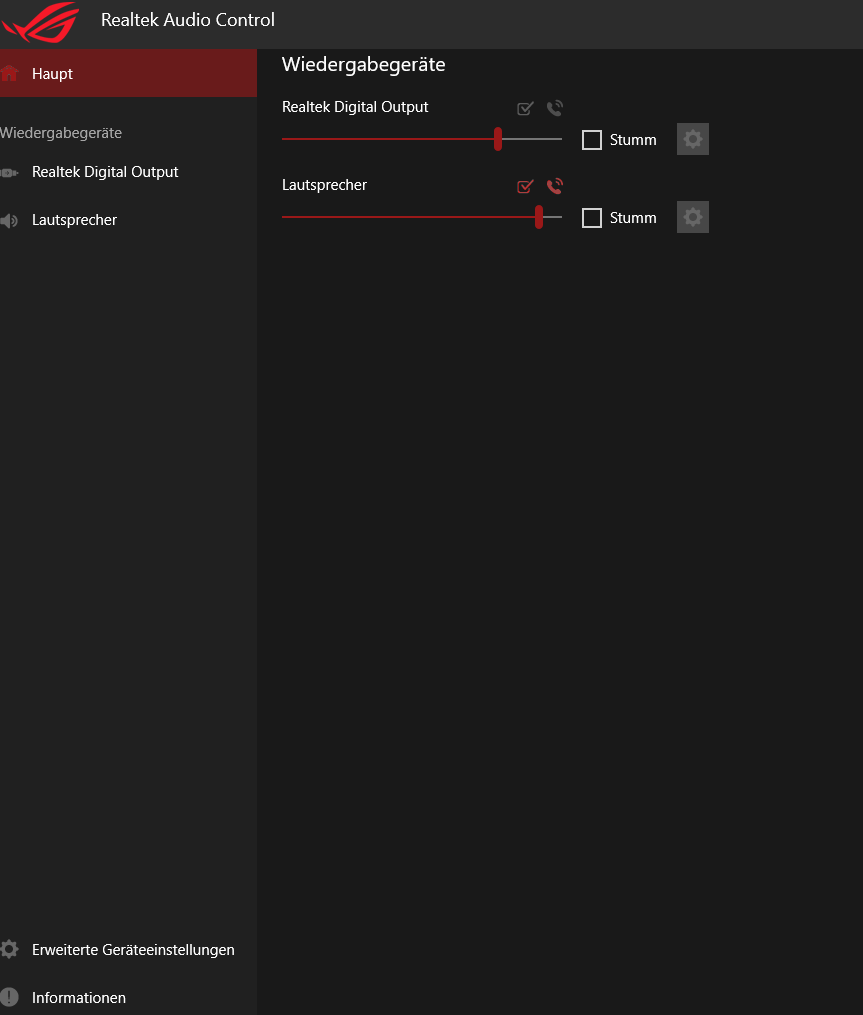This screenshot has width=863, height=1015.
Task: Click the Lautsprecher volume slider handle
Action: coord(539,217)
